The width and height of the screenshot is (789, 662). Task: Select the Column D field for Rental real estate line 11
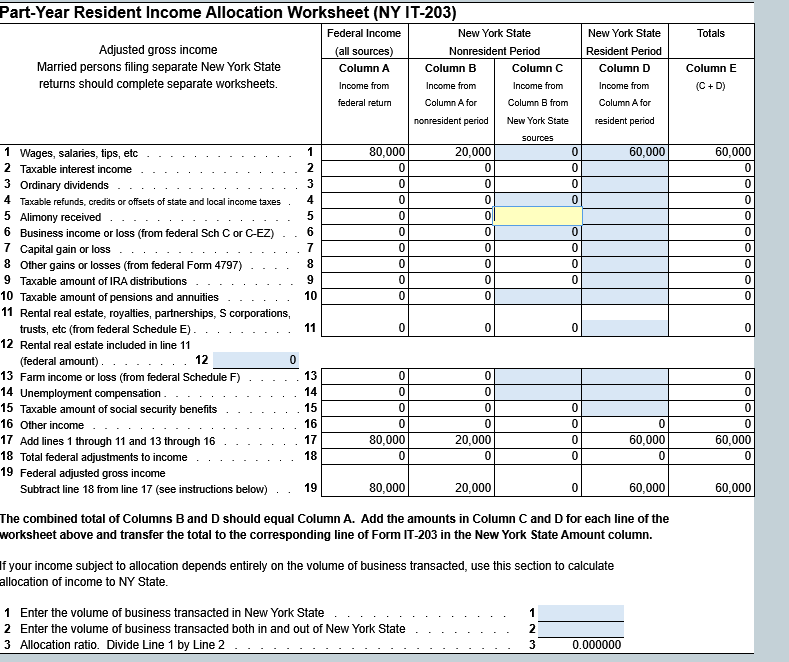[624, 328]
